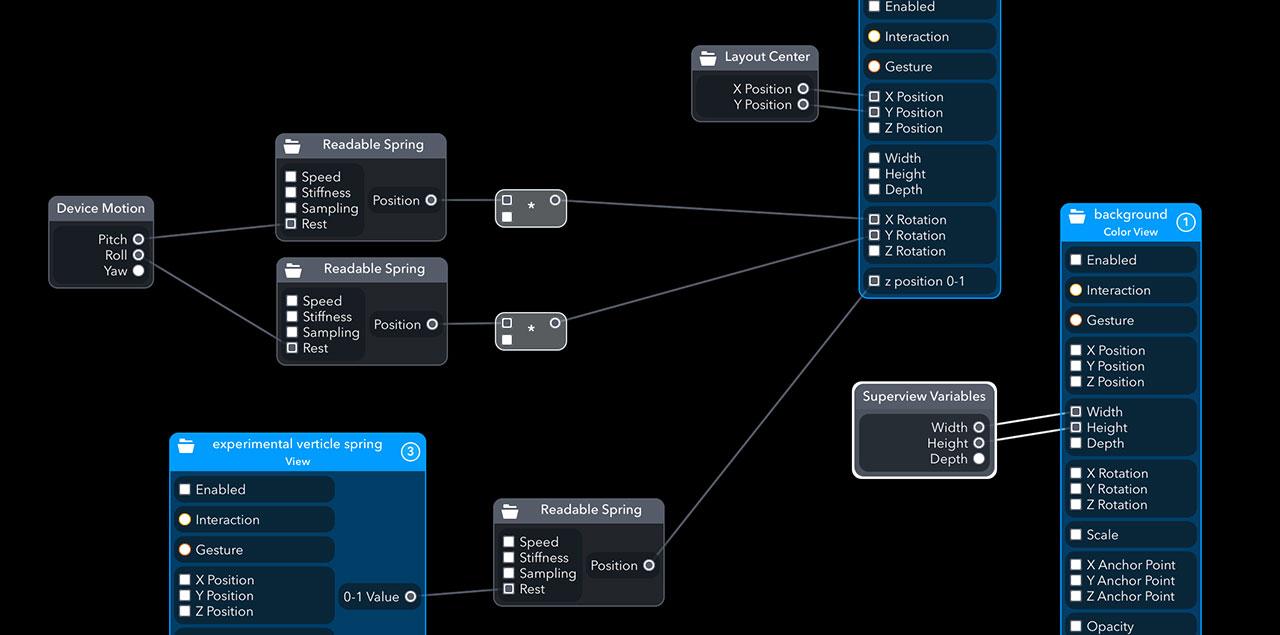Check the Depth input on background node
The height and width of the screenshot is (635, 1280).
pos(1076,443)
